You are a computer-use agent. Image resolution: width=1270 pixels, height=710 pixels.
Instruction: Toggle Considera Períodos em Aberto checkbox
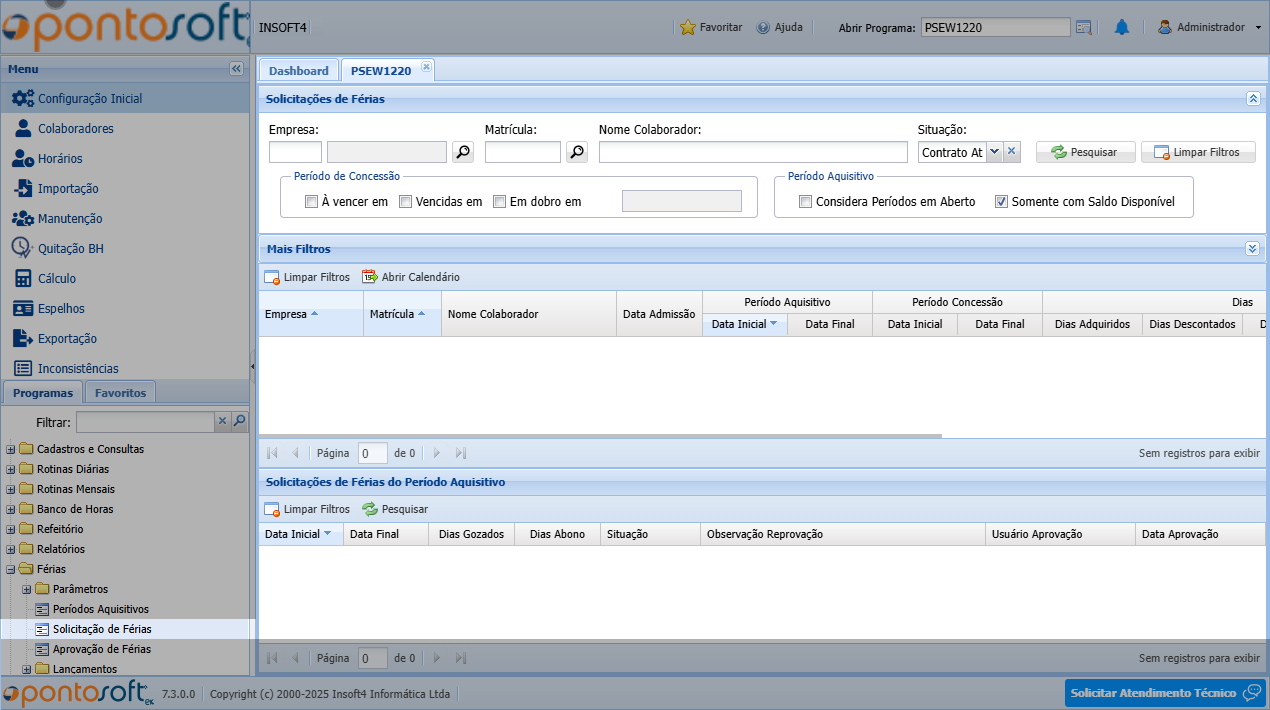pos(806,202)
